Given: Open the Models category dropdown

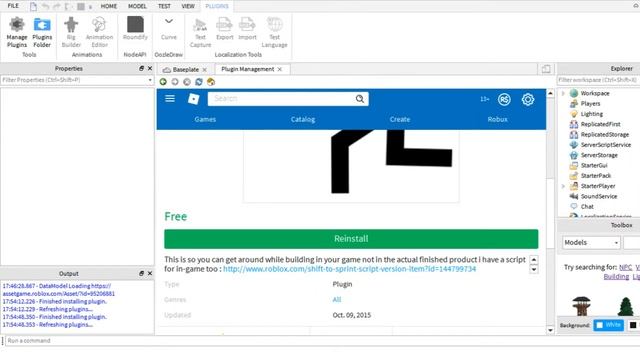Looking at the screenshot, I should pyautogui.click(x=591, y=242).
